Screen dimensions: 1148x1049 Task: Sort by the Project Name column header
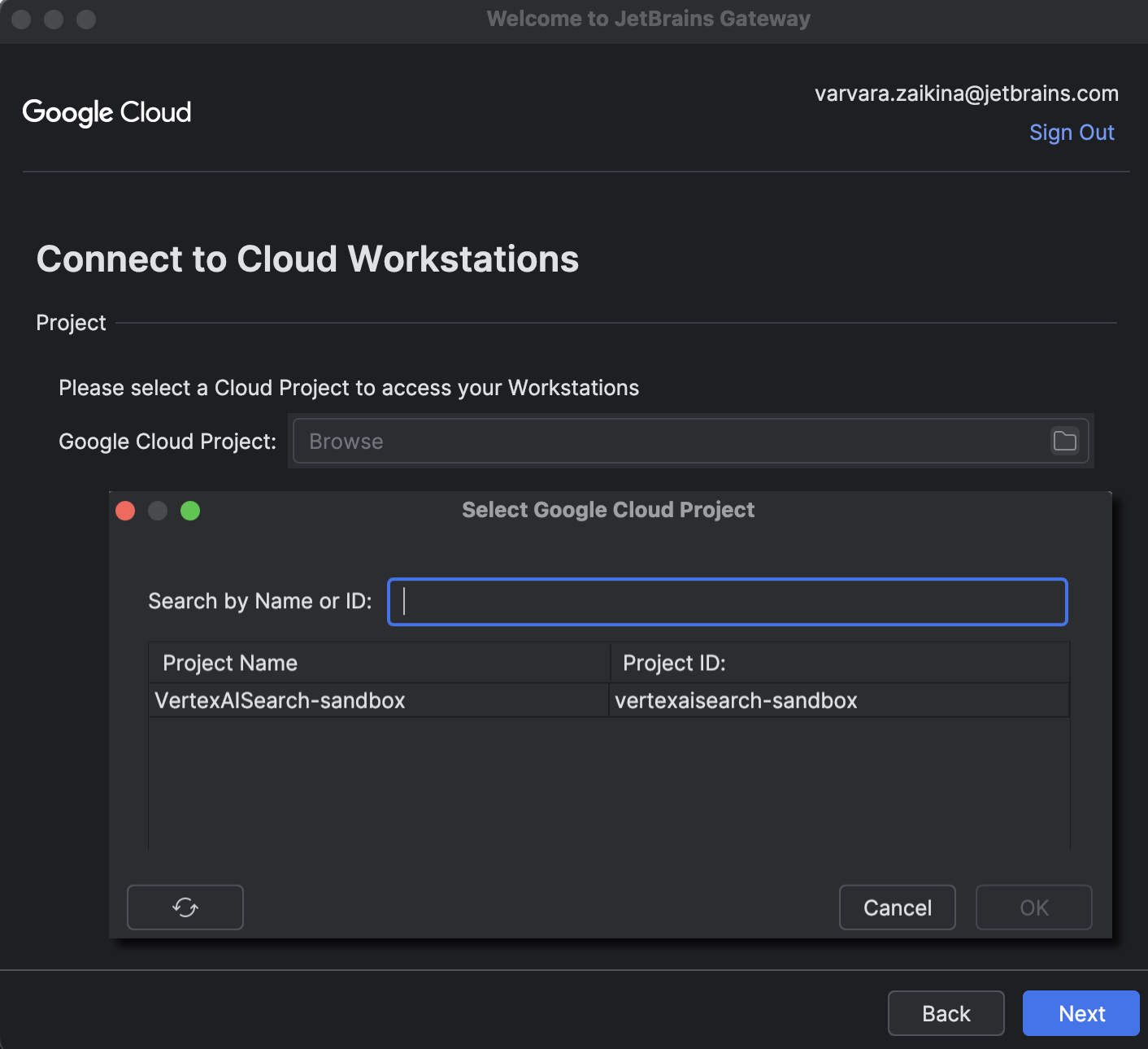[x=230, y=662]
